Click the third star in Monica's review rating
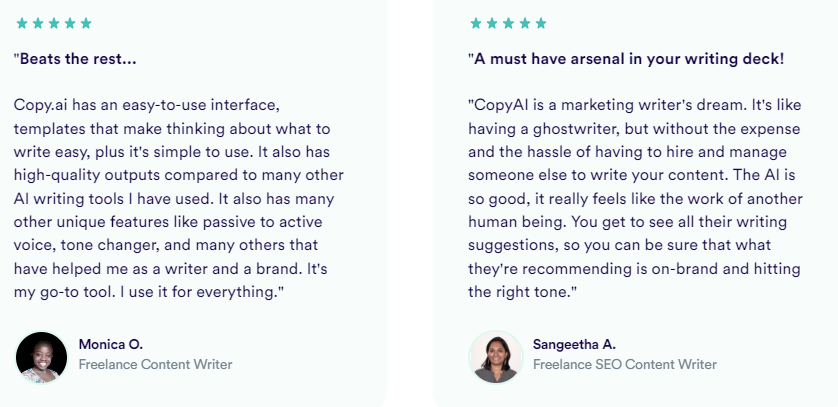This screenshot has width=838, height=407. [53, 23]
